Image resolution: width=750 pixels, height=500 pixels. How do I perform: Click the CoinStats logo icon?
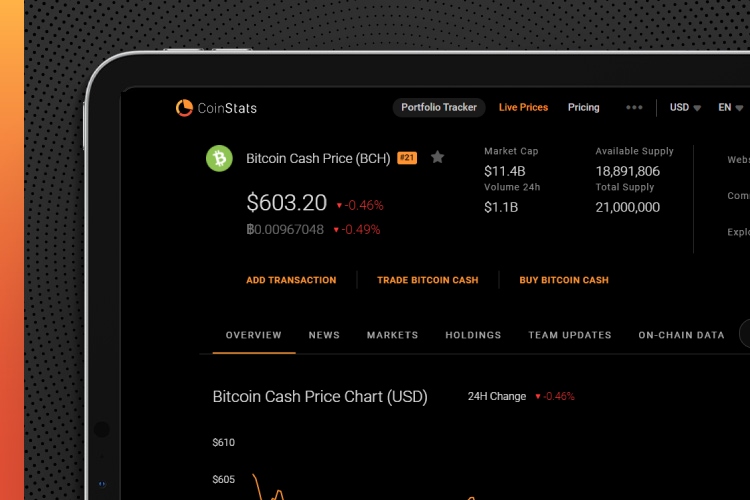click(x=184, y=108)
